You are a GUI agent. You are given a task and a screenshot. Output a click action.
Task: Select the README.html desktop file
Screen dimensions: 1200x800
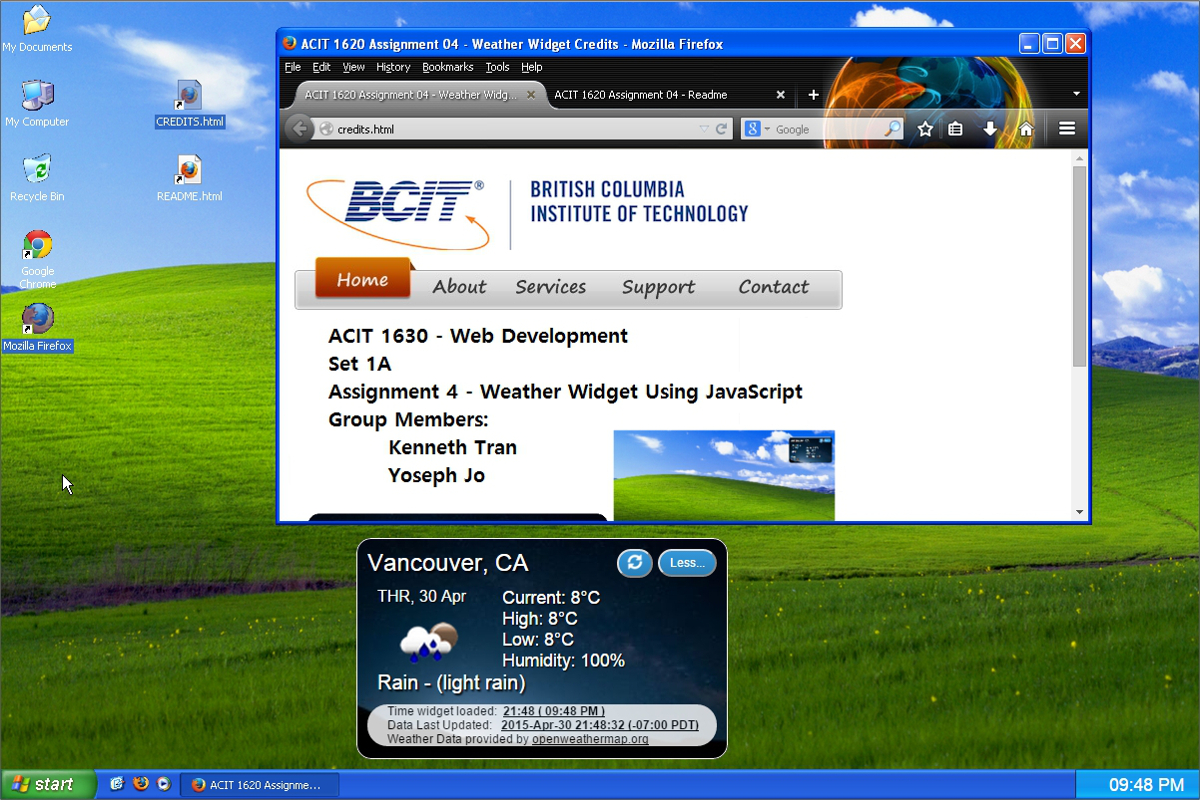[189, 172]
